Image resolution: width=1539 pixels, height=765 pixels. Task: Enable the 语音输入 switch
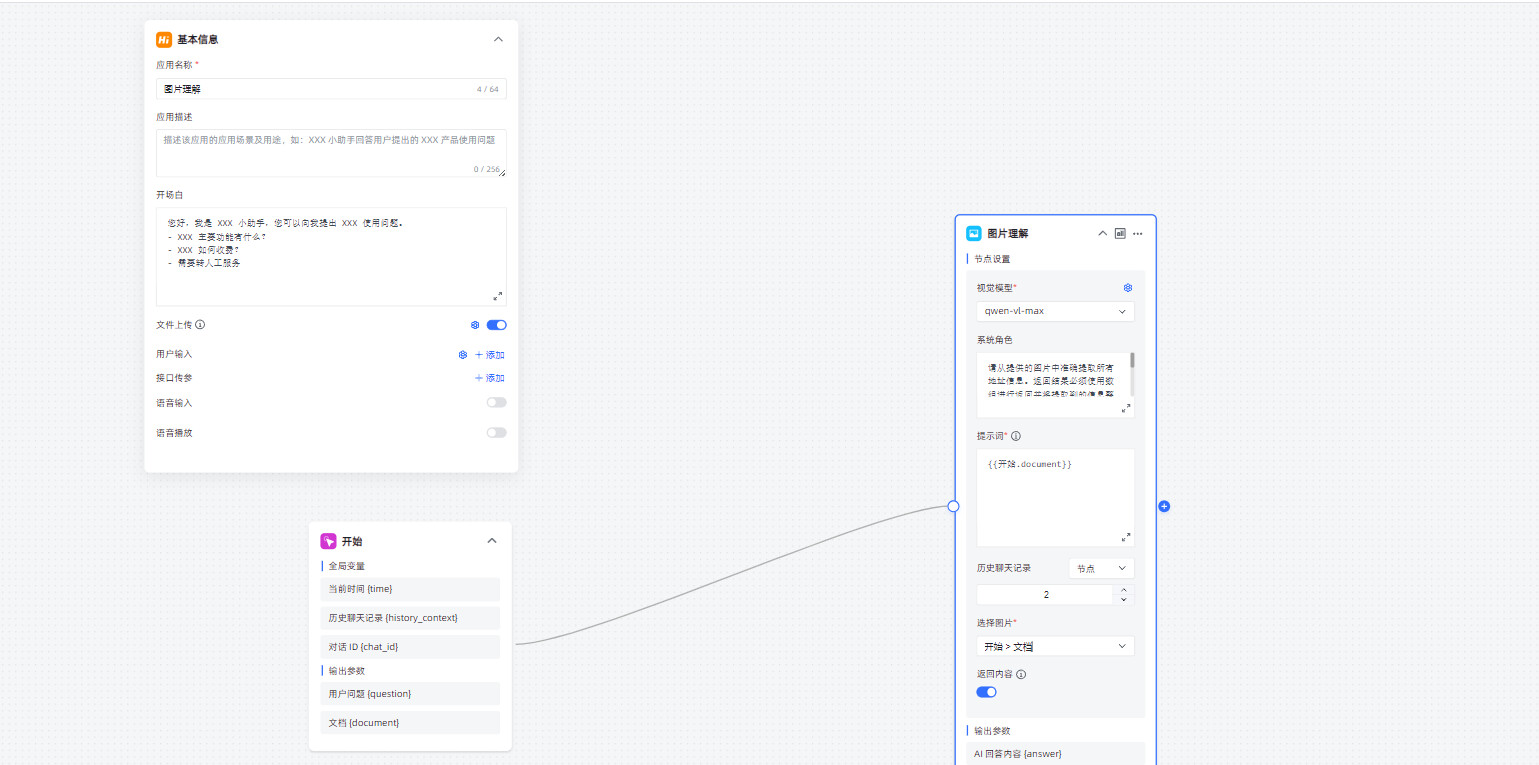coord(496,402)
